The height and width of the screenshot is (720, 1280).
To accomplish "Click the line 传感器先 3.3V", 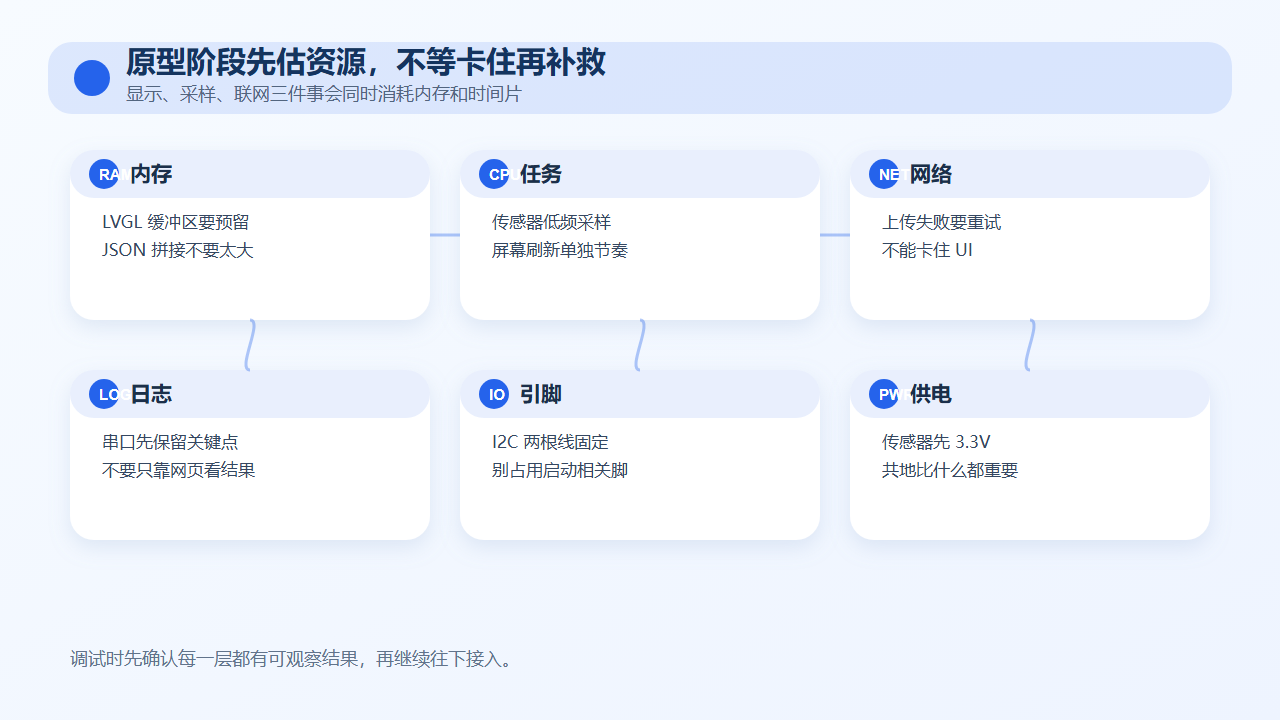I will [936, 442].
